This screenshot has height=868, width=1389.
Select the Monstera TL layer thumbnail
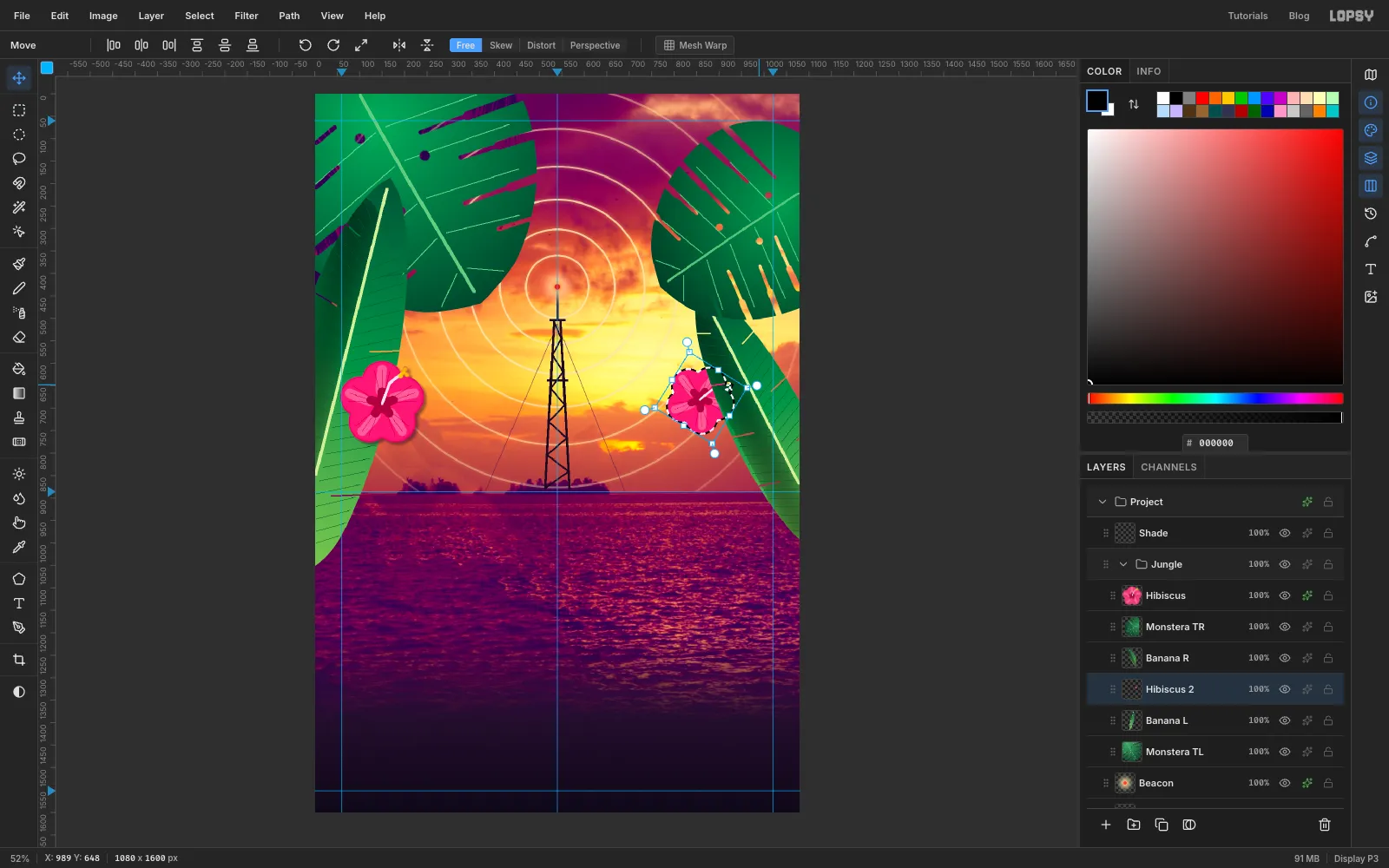coord(1132,752)
